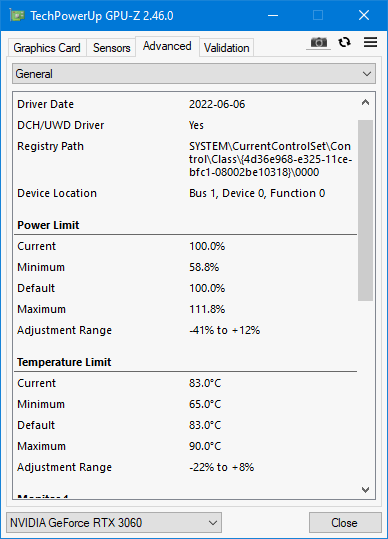Expand the General category dropdown
The height and width of the screenshot is (539, 388).
point(194,74)
